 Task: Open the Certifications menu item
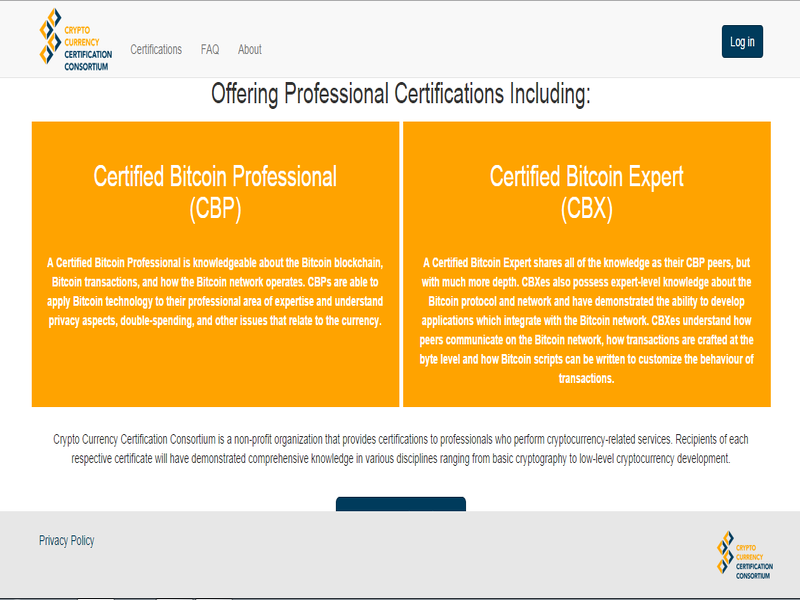point(156,49)
